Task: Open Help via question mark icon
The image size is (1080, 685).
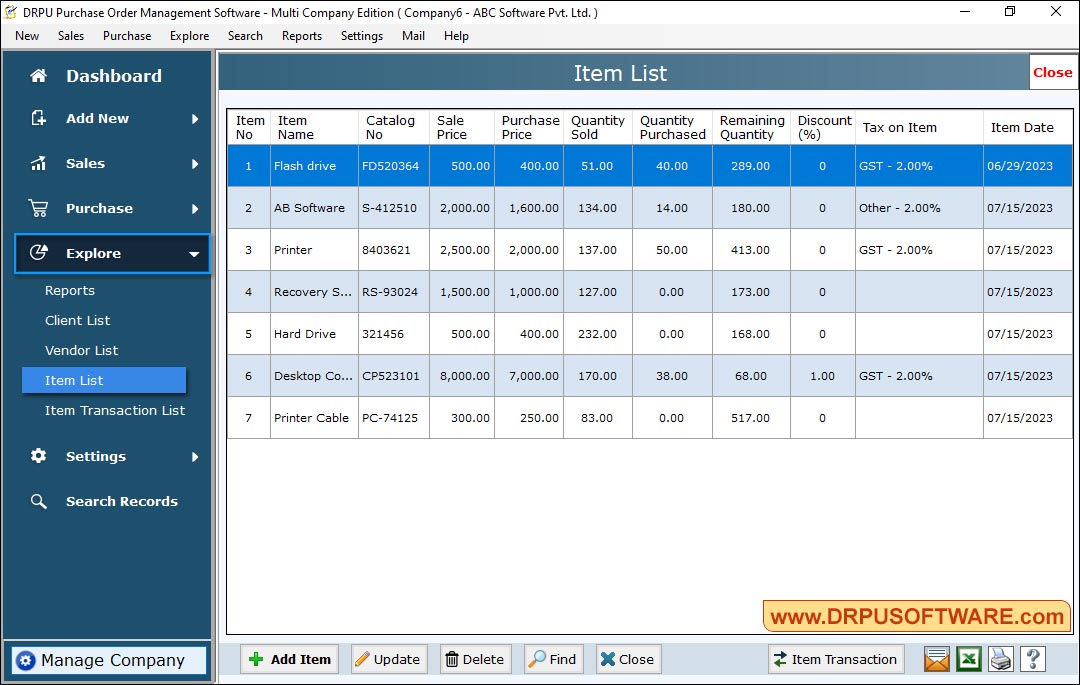Action: [1032, 659]
